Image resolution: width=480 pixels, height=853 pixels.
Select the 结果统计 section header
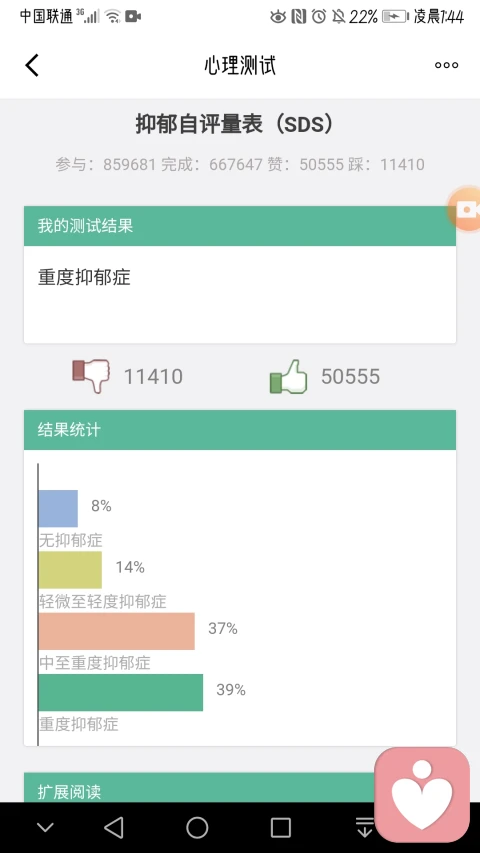(240, 430)
